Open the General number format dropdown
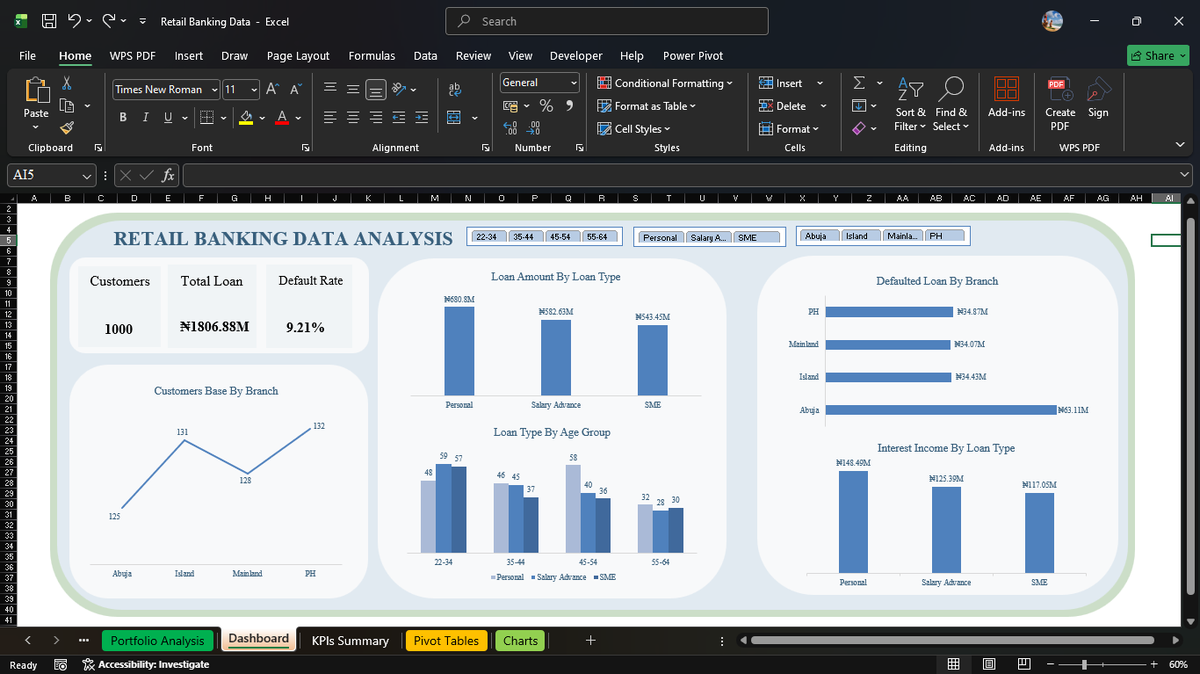The image size is (1200, 674). (574, 83)
